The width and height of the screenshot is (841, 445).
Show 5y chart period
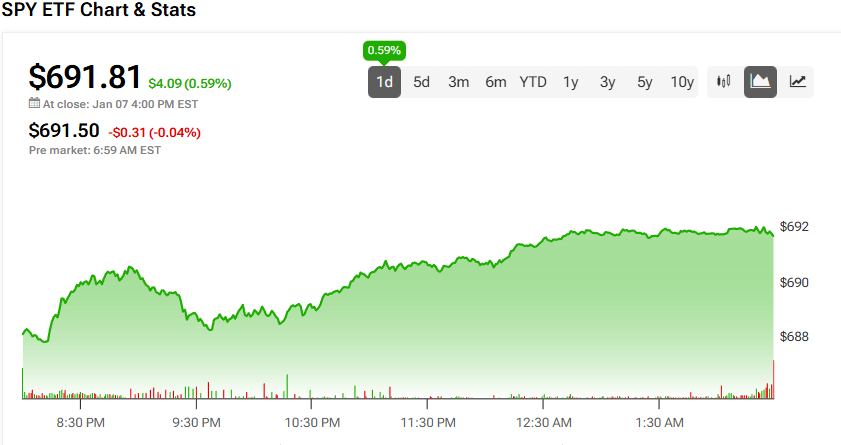coord(644,82)
